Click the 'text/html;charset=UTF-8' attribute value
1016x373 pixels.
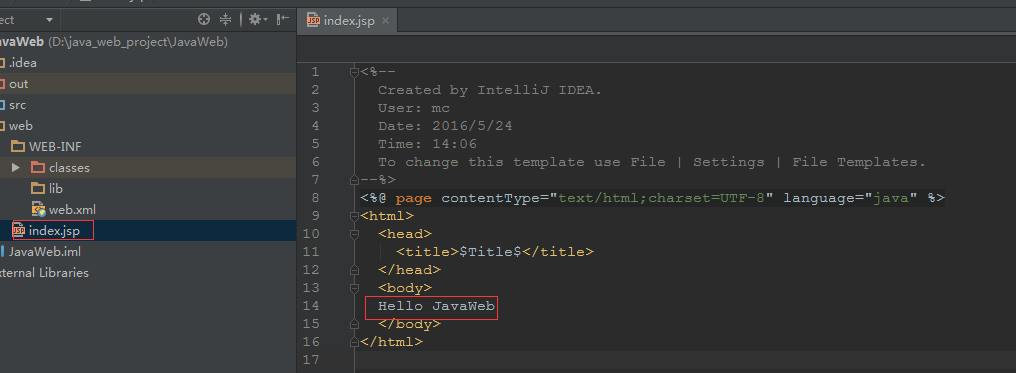pyautogui.click(x=661, y=198)
